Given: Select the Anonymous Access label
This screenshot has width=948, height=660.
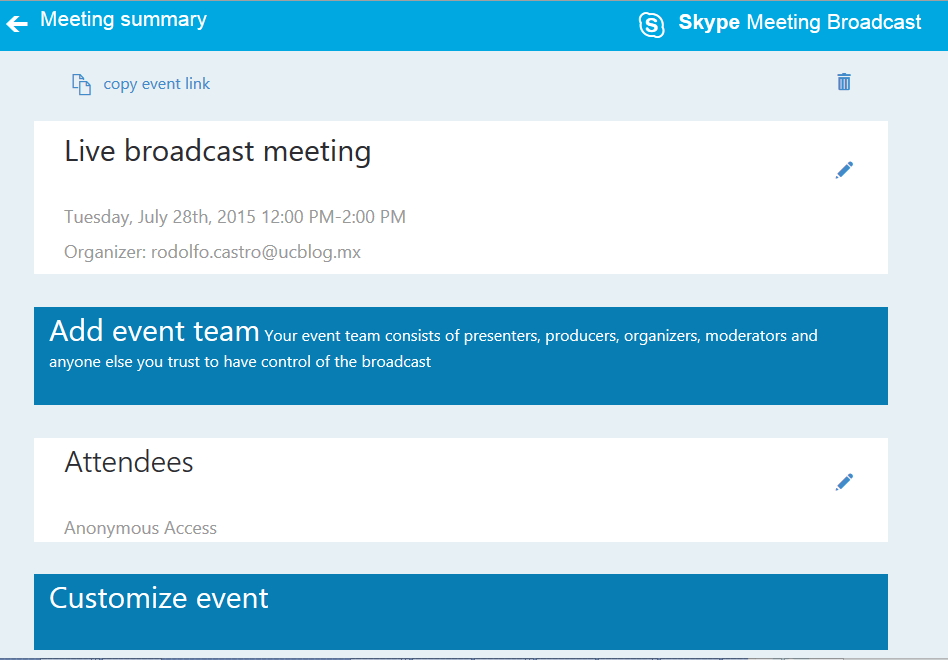Looking at the screenshot, I should pos(140,528).
